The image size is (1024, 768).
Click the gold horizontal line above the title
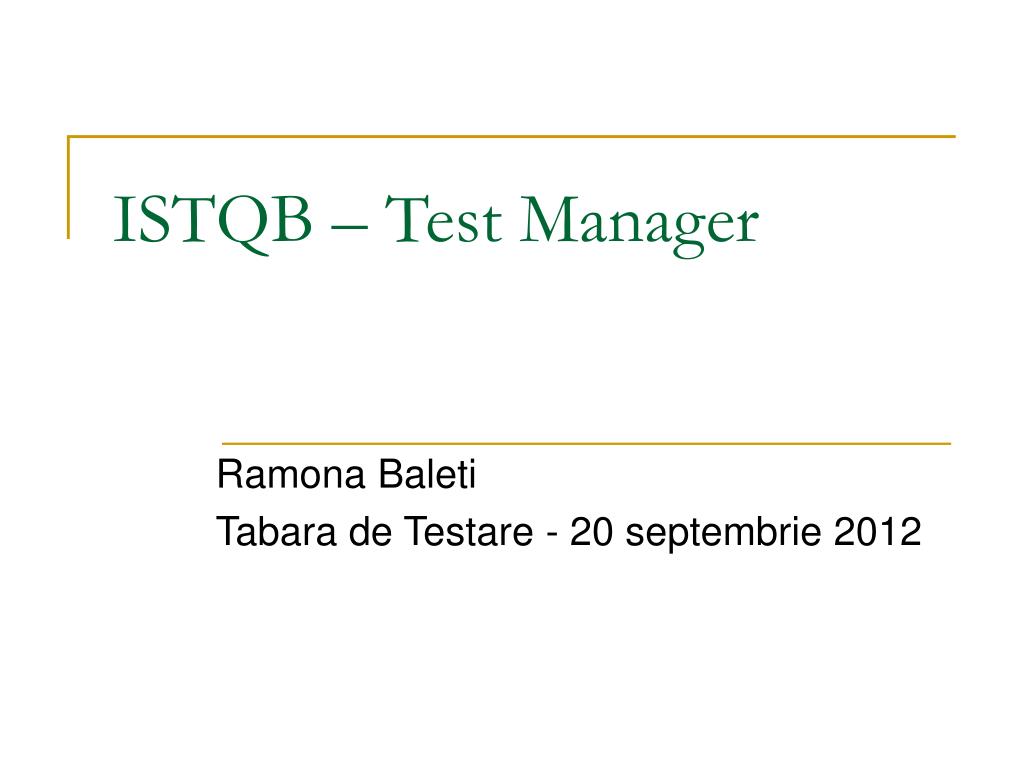[511, 136]
